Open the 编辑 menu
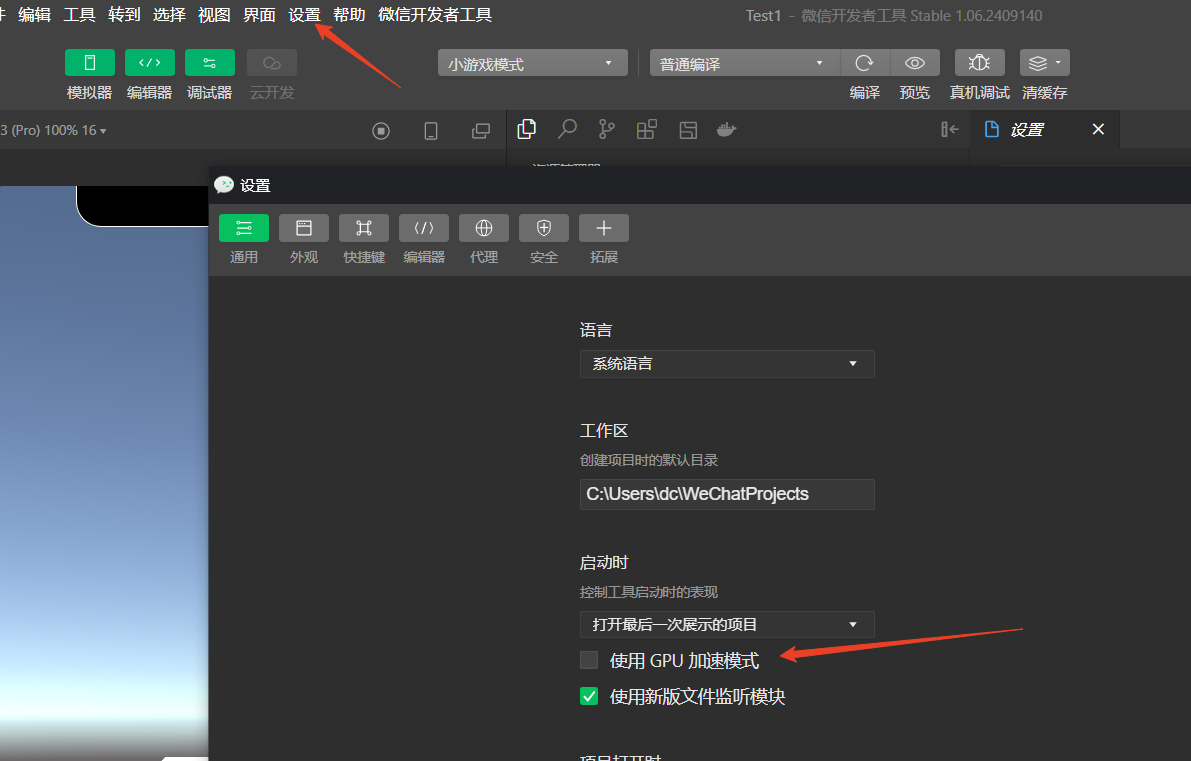This screenshot has width=1191, height=761. (x=34, y=15)
